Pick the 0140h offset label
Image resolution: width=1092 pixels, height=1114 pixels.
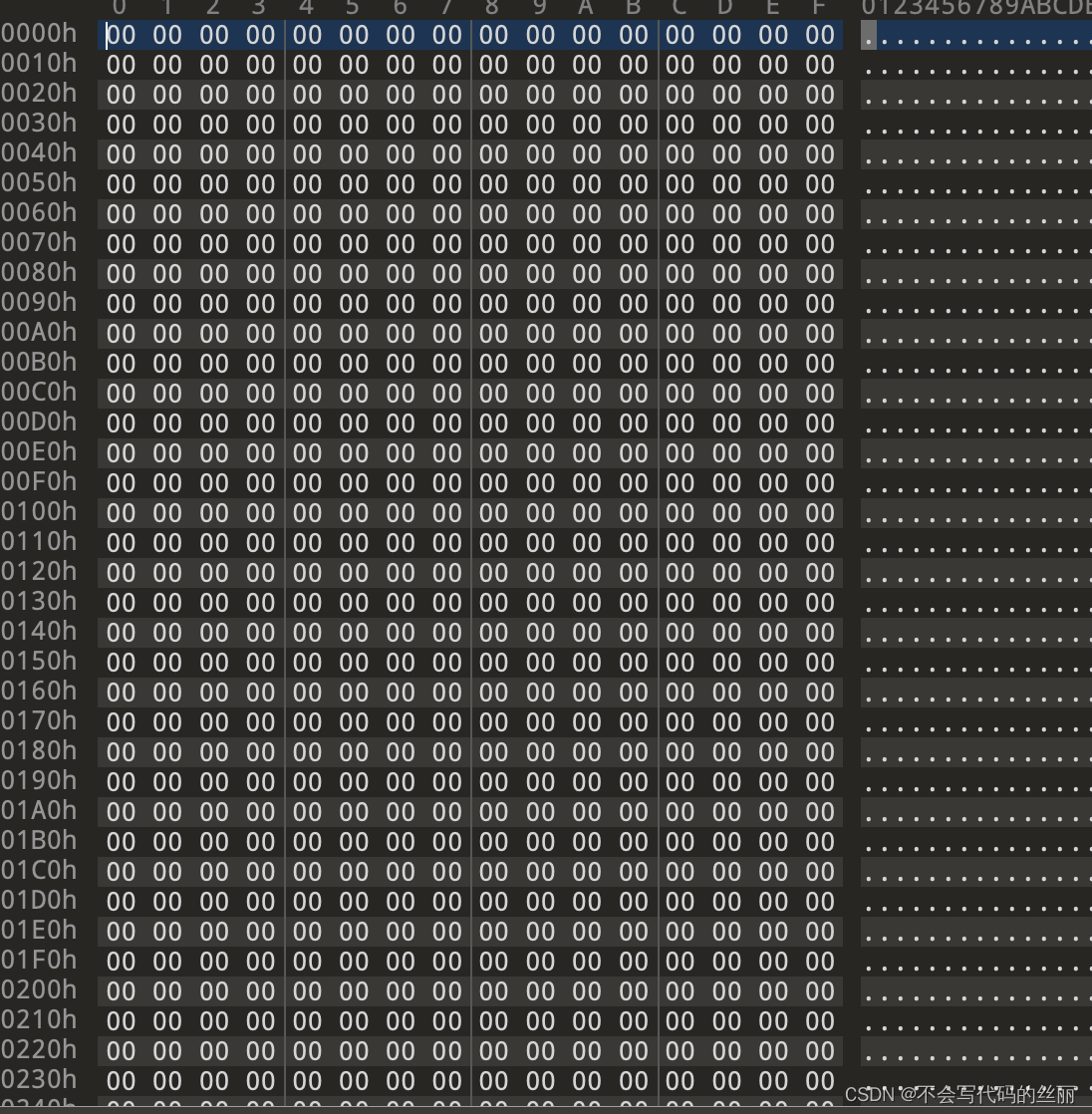39,631
